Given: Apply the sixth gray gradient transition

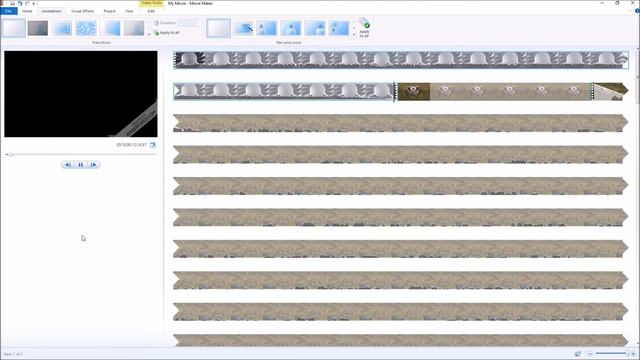Looking at the screenshot, I should [x=134, y=28].
